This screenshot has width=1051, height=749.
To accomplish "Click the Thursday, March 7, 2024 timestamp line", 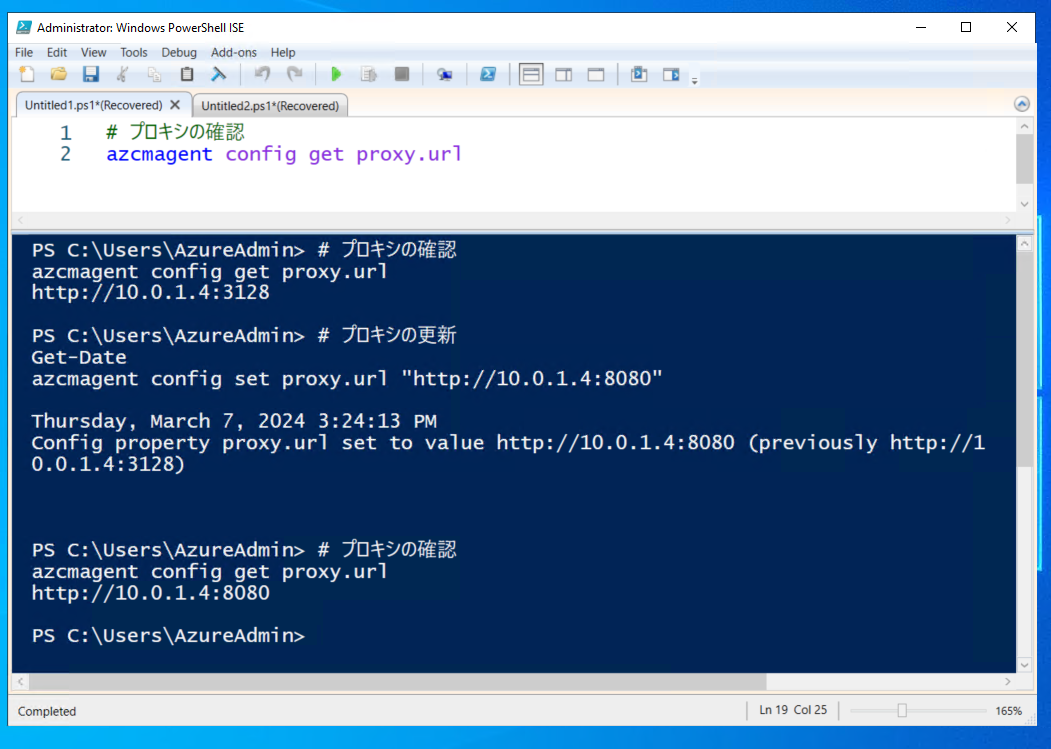I will point(234,421).
